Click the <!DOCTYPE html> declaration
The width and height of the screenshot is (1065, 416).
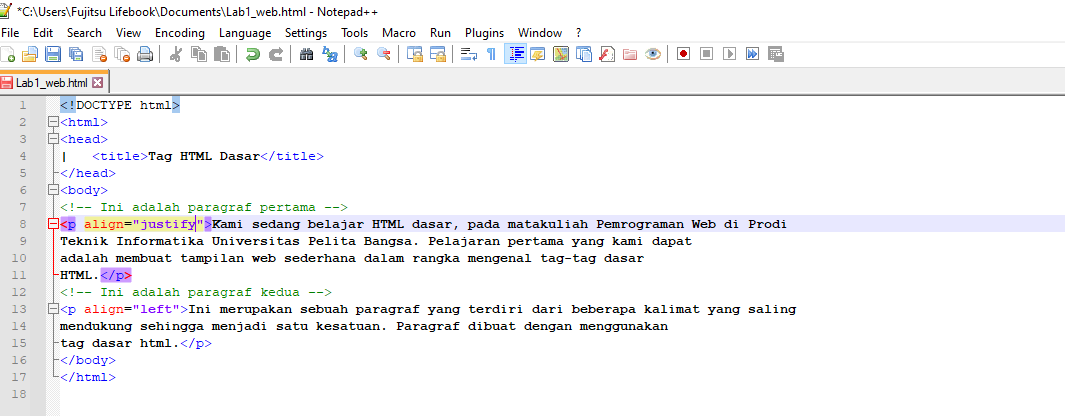click(120, 105)
